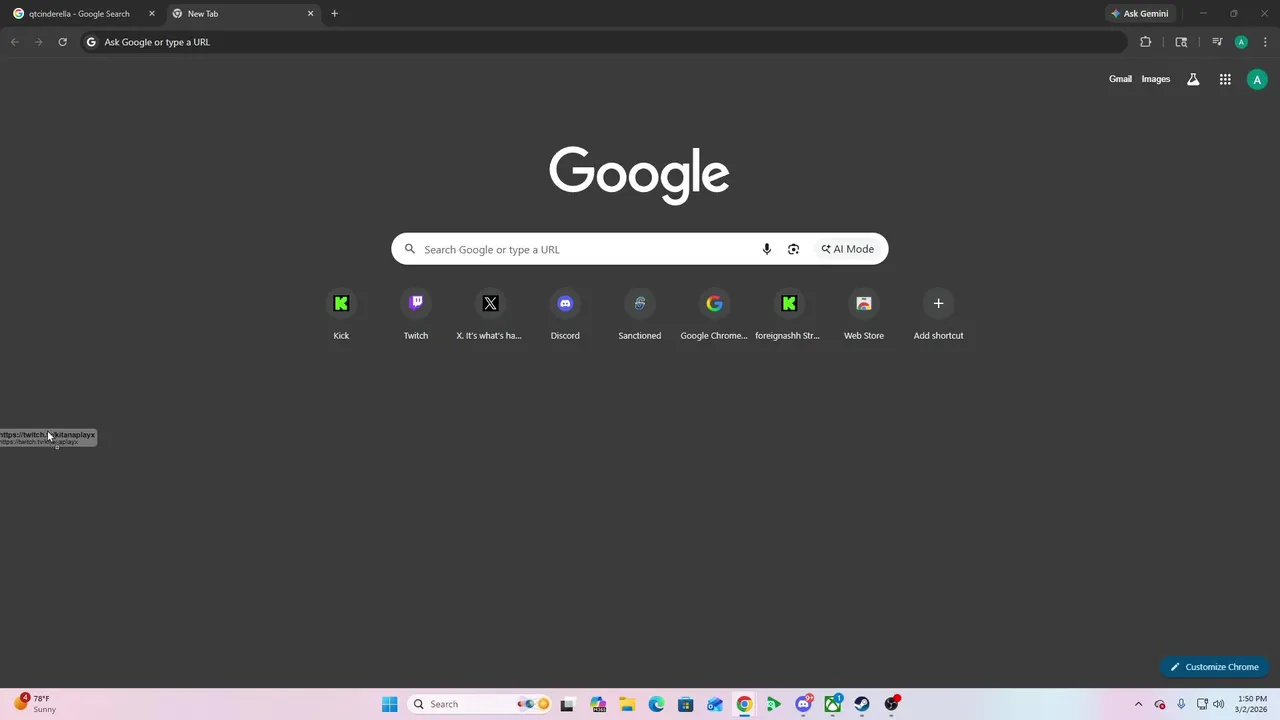Click the Add shortcut button

(938, 315)
